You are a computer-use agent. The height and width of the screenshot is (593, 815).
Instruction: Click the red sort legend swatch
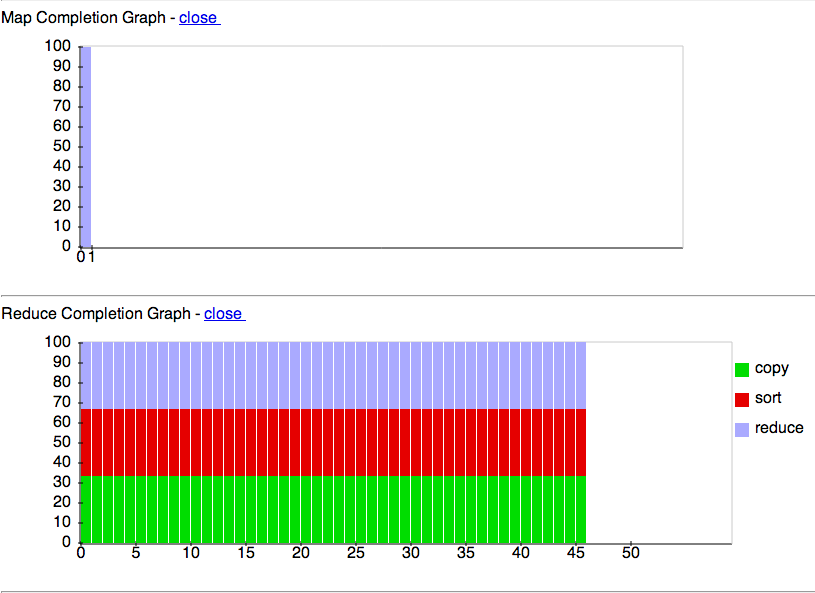click(x=742, y=400)
